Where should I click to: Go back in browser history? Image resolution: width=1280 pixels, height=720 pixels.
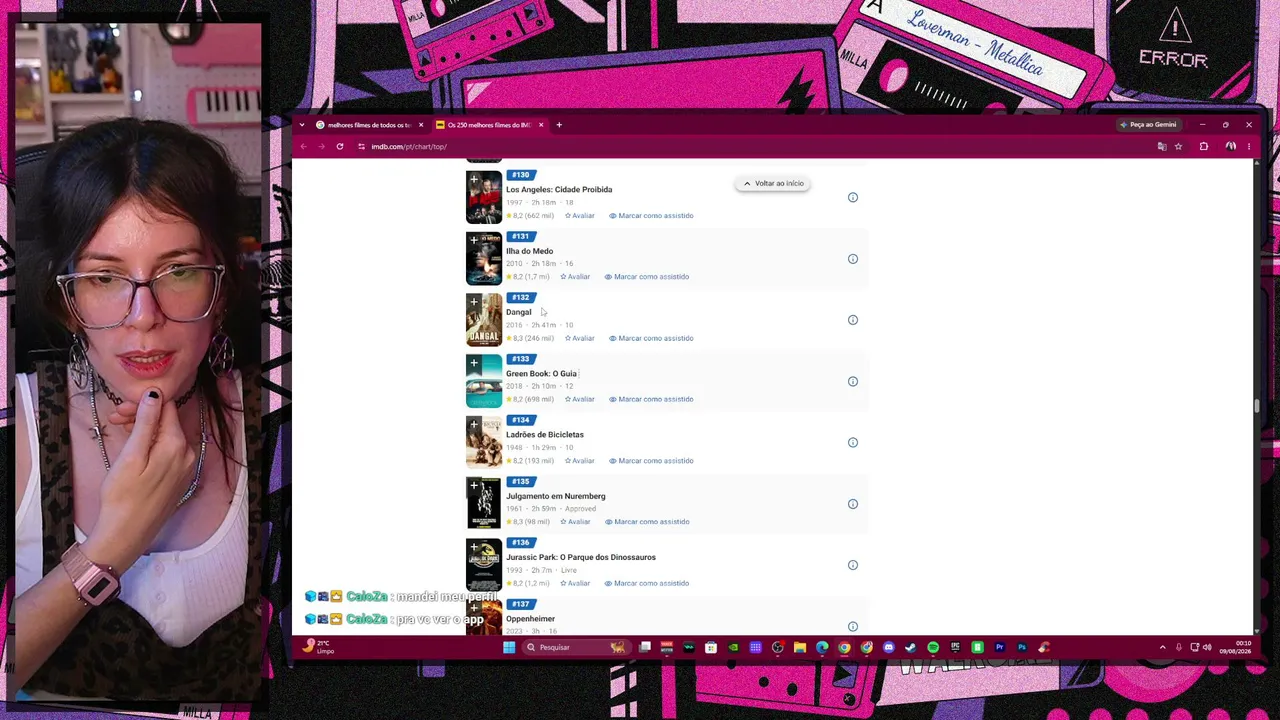[x=304, y=147]
